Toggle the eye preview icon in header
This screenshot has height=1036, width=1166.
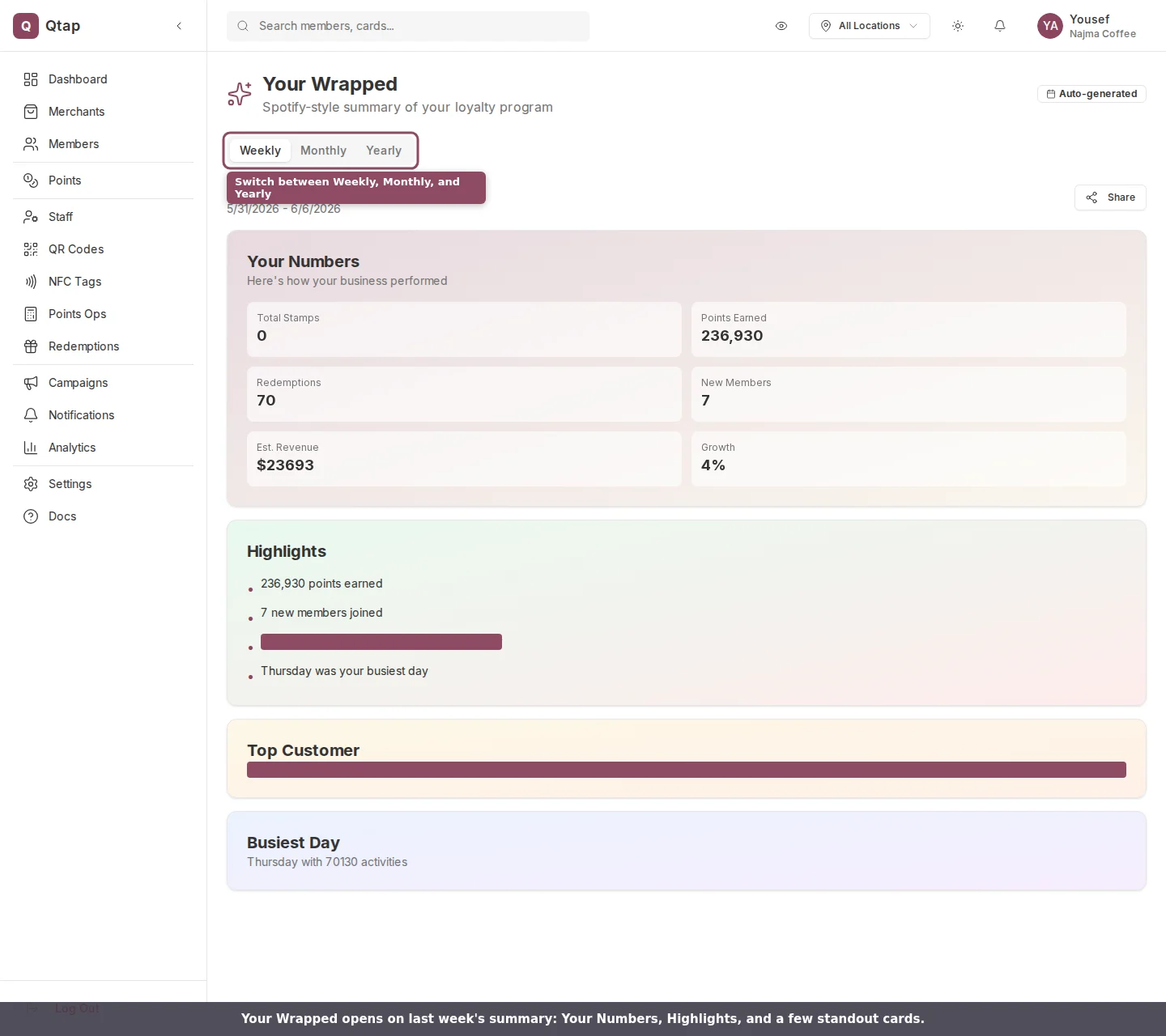point(781,26)
